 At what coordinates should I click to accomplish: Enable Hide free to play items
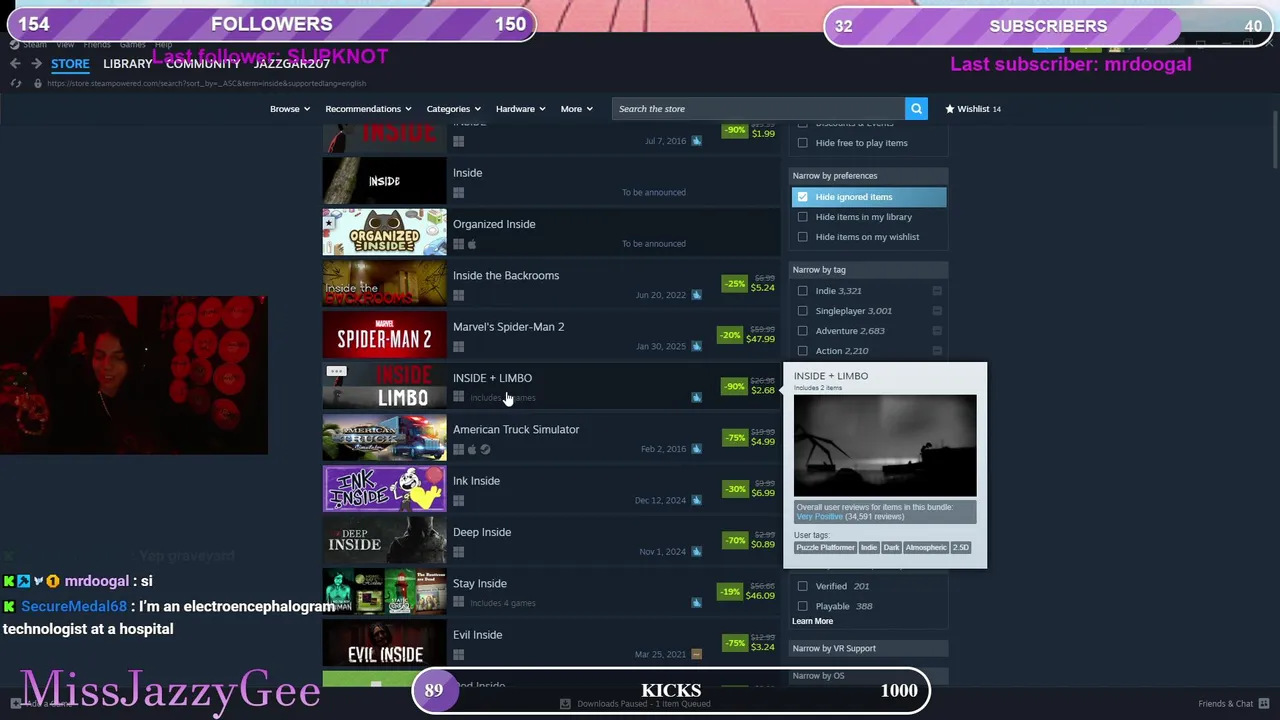click(802, 143)
